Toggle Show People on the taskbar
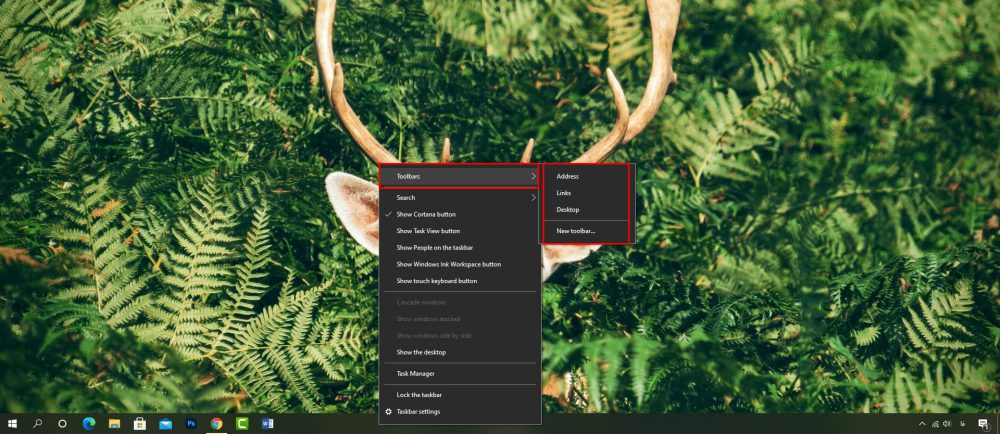 click(x=434, y=247)
